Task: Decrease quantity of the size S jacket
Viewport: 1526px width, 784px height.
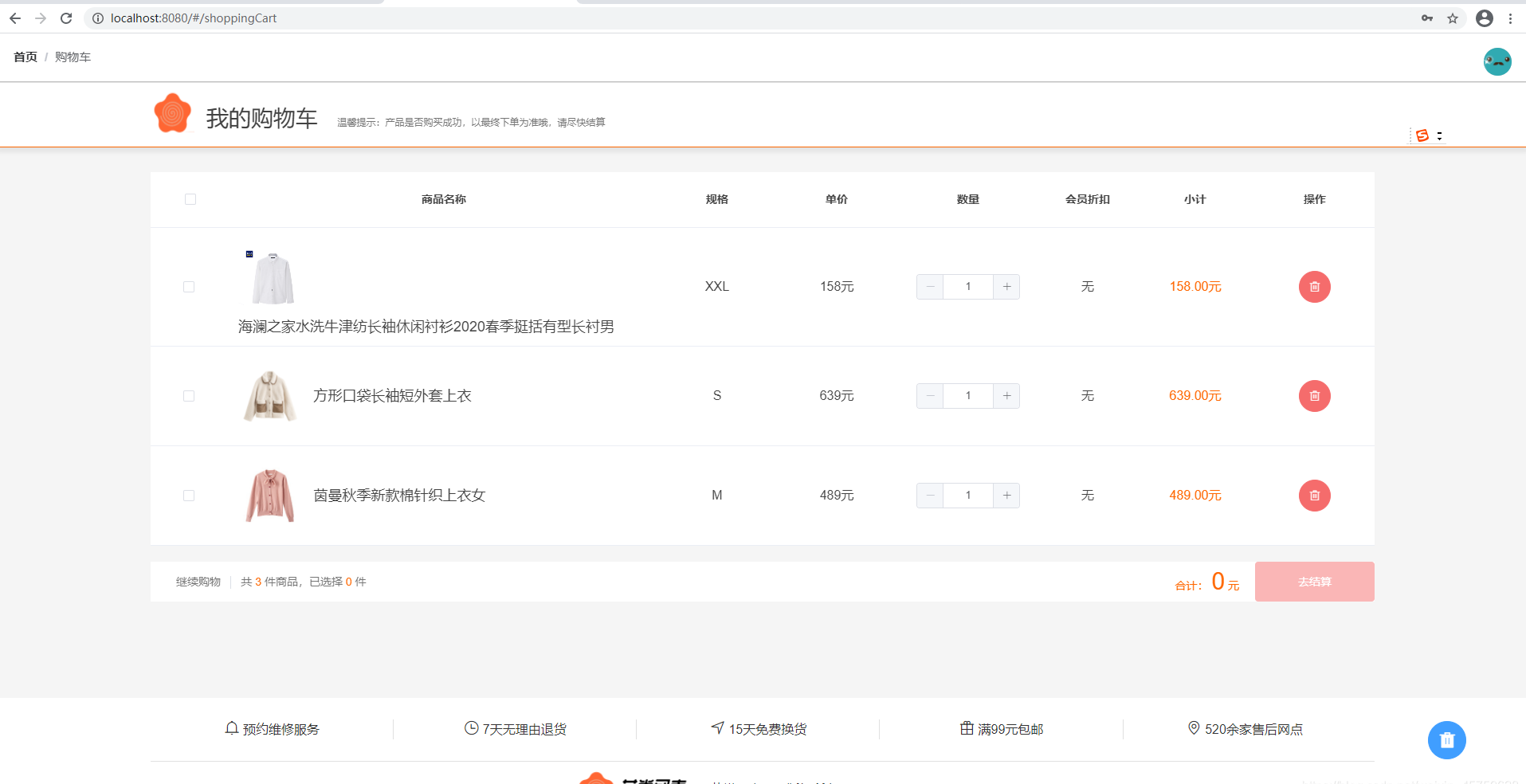Action: pos(930,396)
